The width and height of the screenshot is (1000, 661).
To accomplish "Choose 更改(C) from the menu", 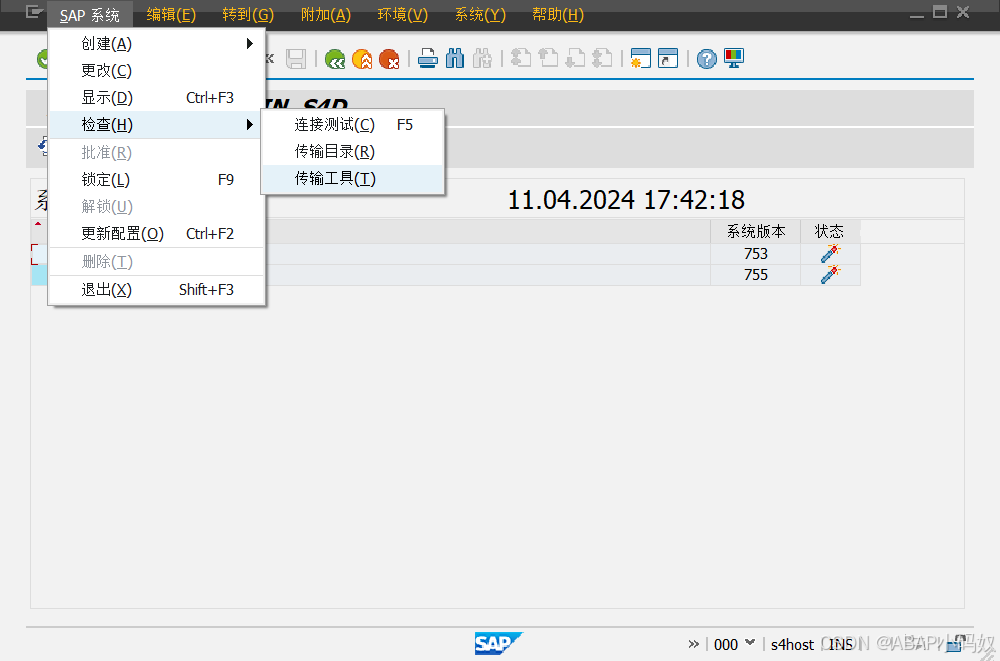I will coord(157,70).
